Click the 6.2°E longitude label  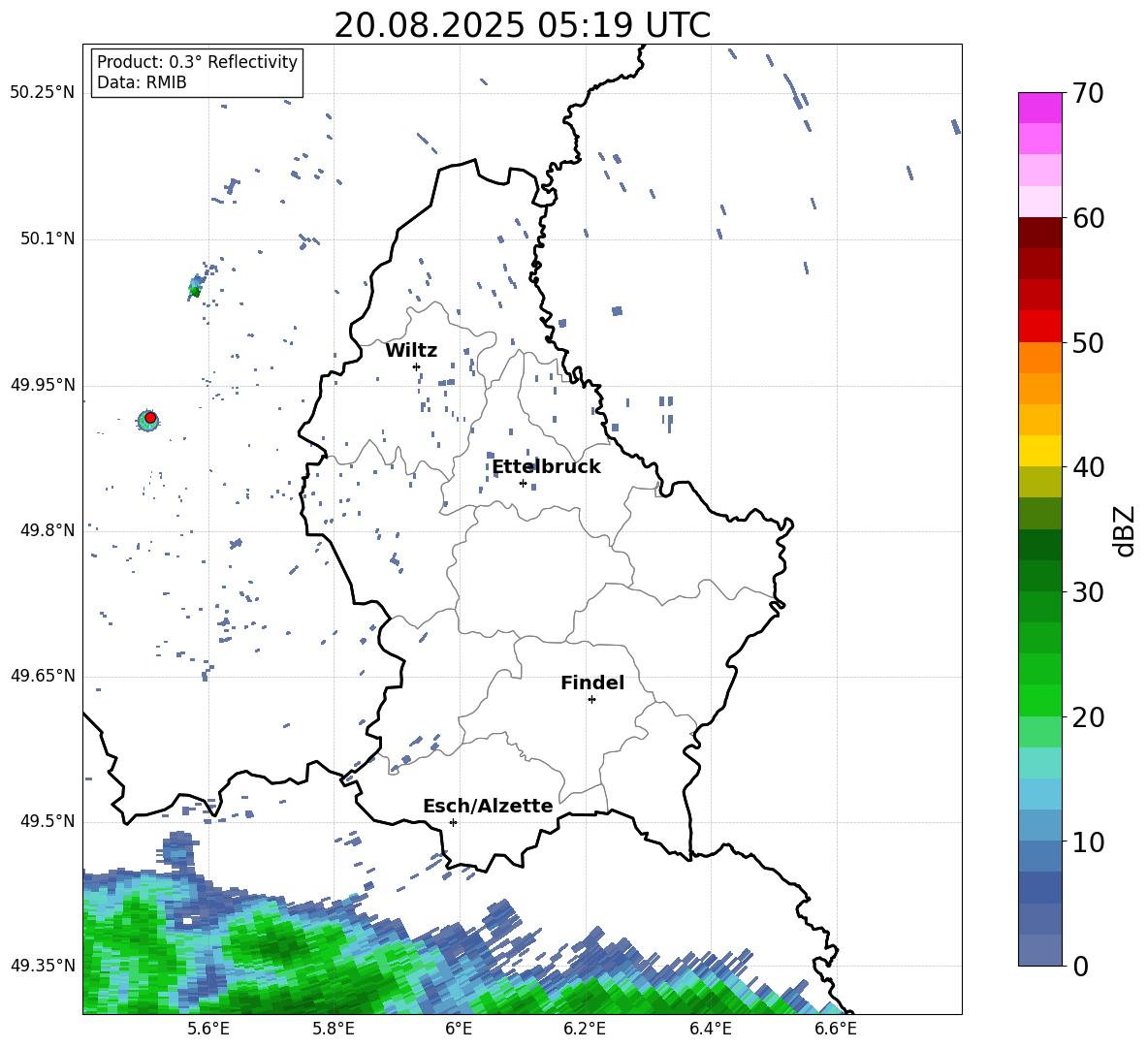pos(585,1029)
